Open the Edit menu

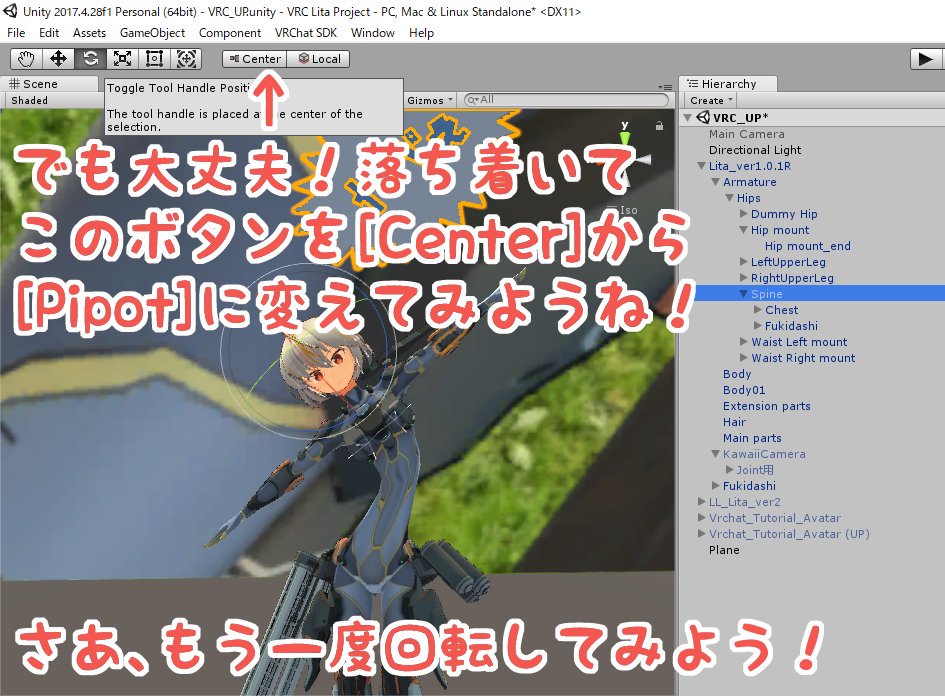[49, 33]
